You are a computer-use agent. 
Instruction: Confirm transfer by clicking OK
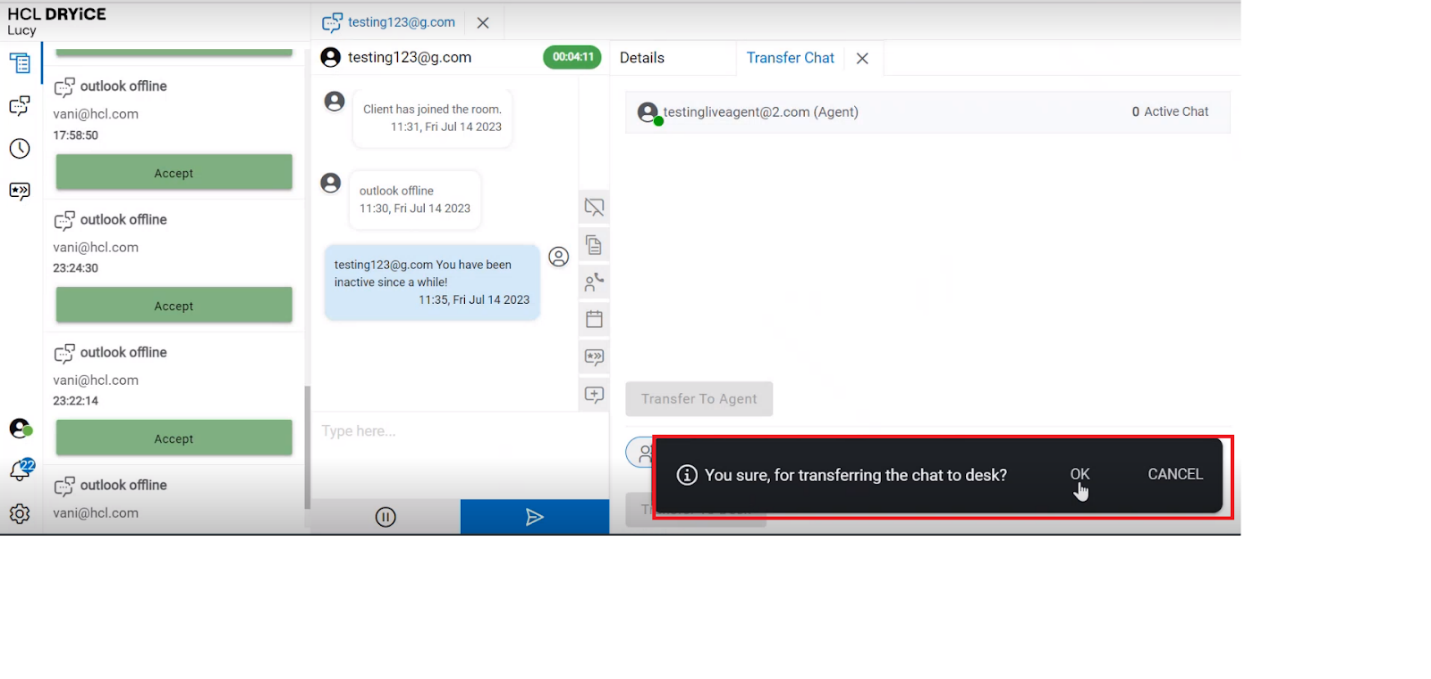1079,475
